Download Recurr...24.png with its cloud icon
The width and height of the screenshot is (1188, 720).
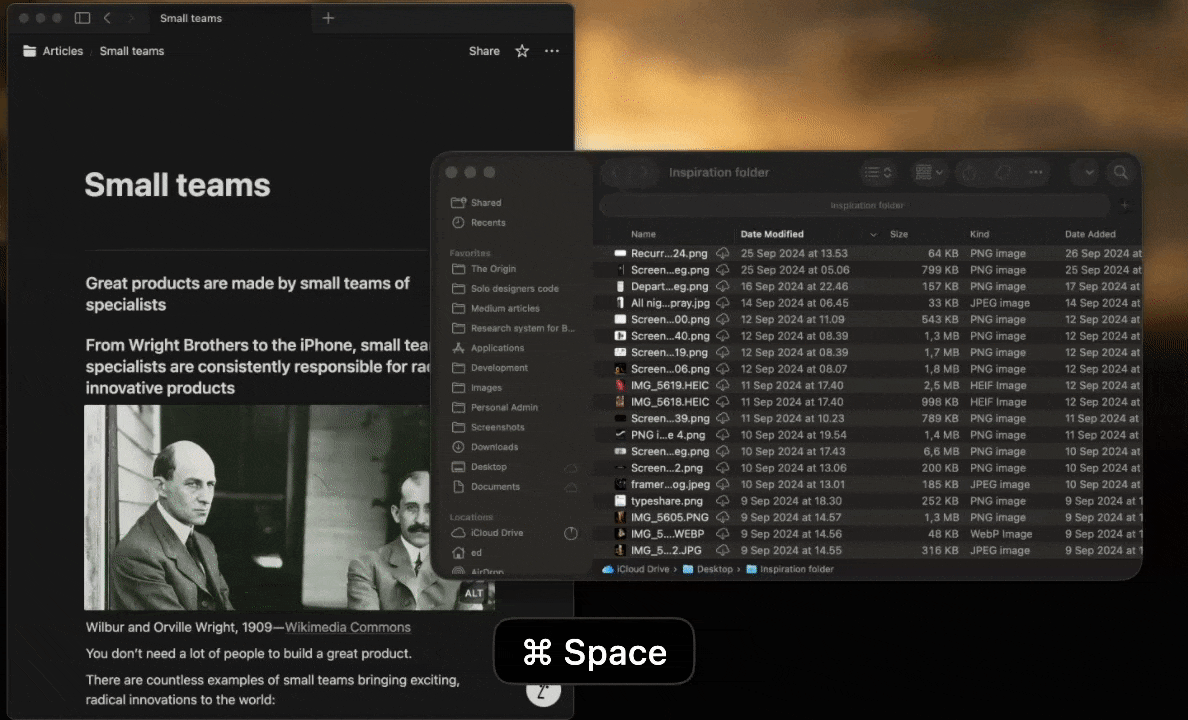tap(723, 253)
